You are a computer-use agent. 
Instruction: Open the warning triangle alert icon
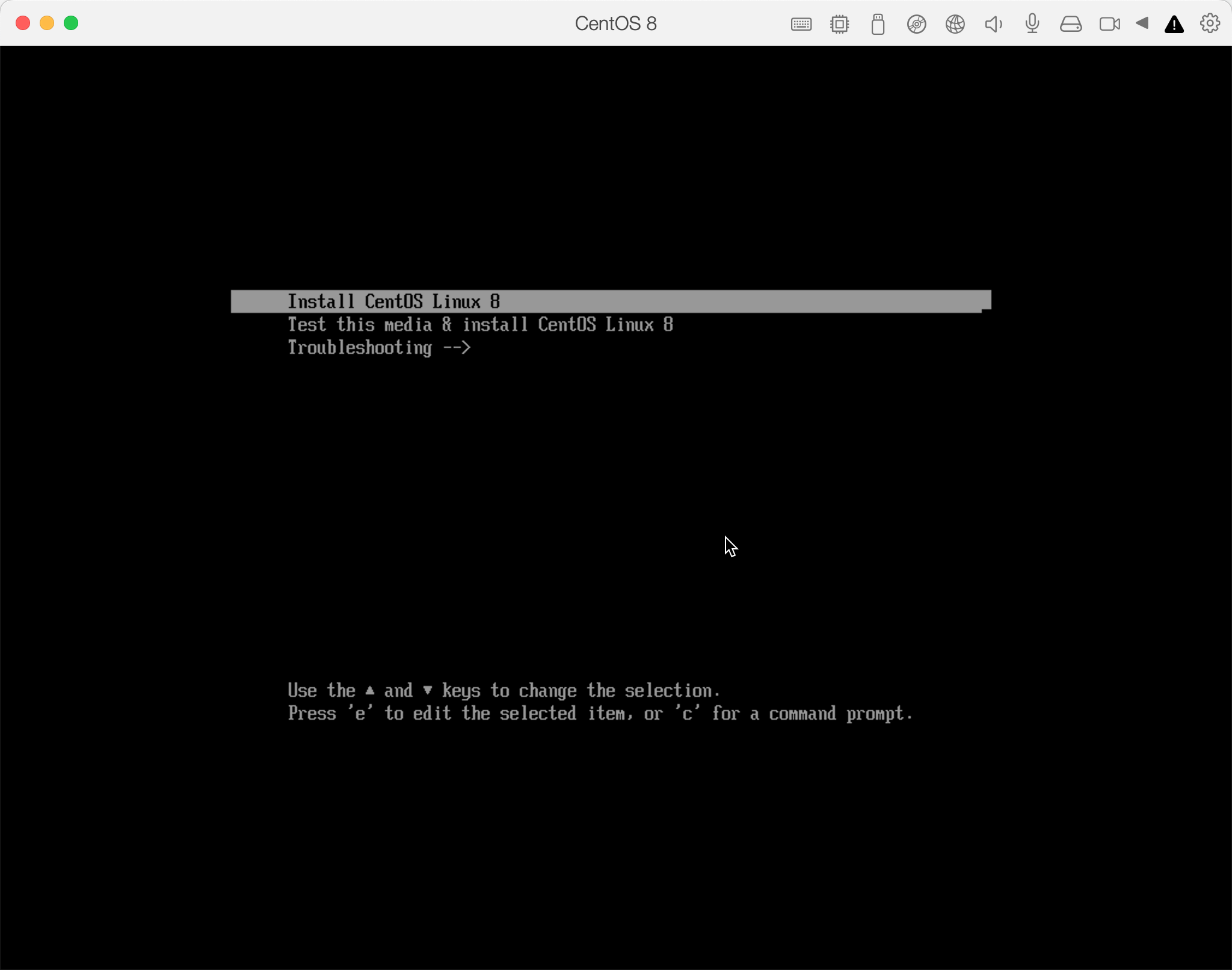(x=1174, y=24)
